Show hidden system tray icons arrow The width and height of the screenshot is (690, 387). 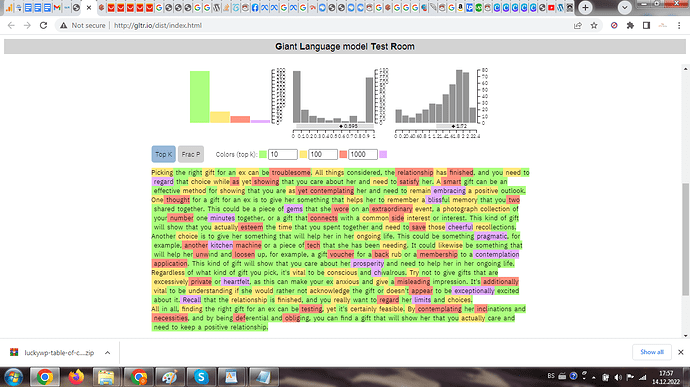[594, 377]
